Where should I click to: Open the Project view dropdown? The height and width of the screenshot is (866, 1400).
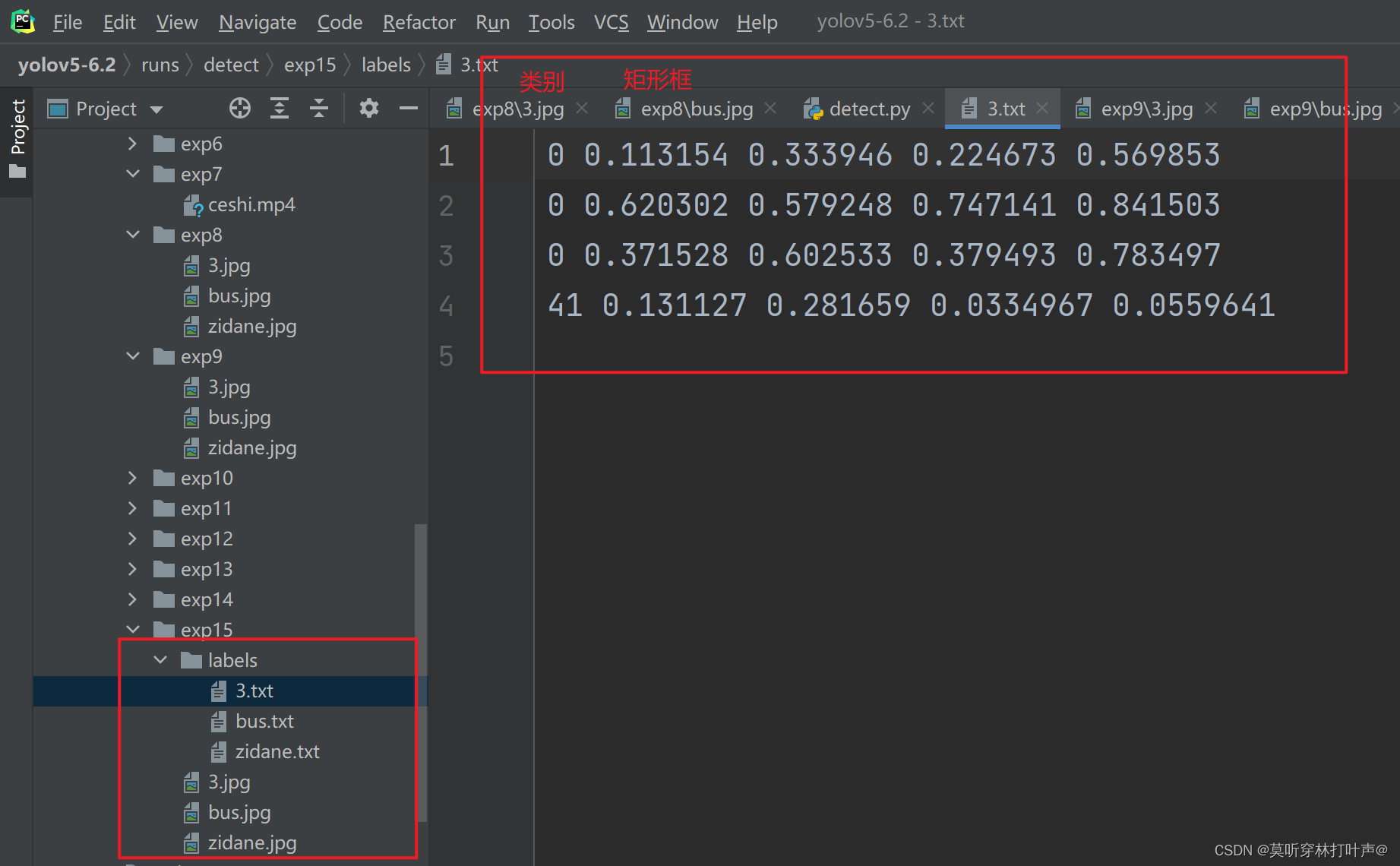pyautogui.click(x=156, y=109)
